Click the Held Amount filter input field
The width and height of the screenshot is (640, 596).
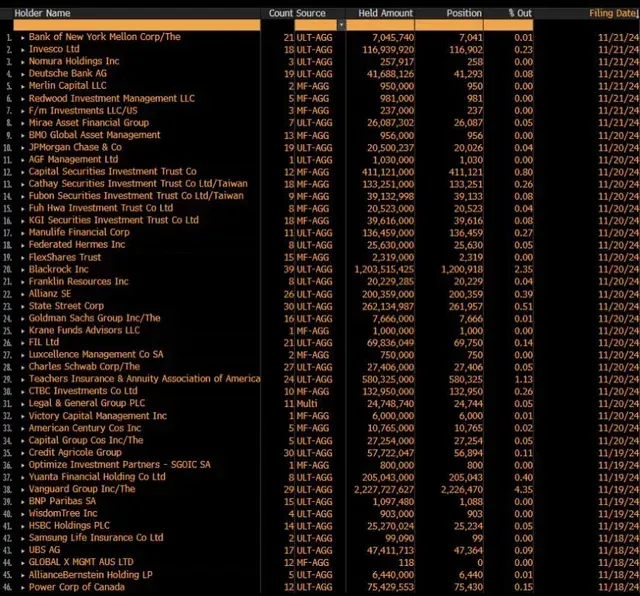[x=380, y=25]
